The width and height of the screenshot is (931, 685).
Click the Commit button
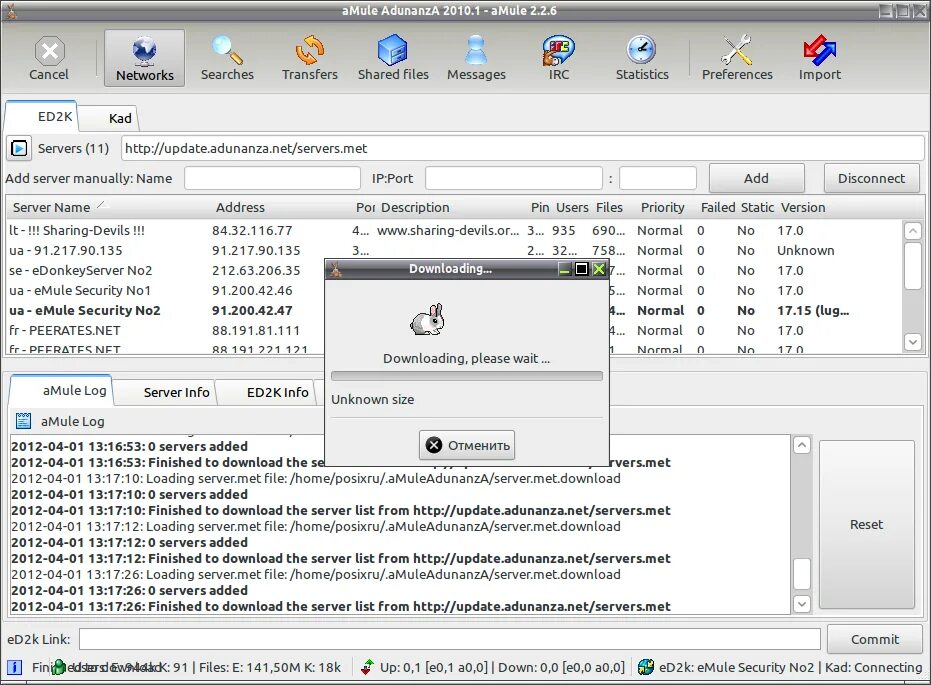(875, 639)
